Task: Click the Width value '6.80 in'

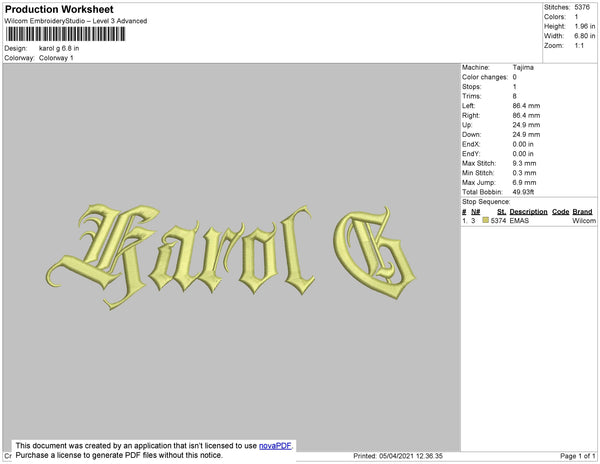Action: tap(584, 36)
